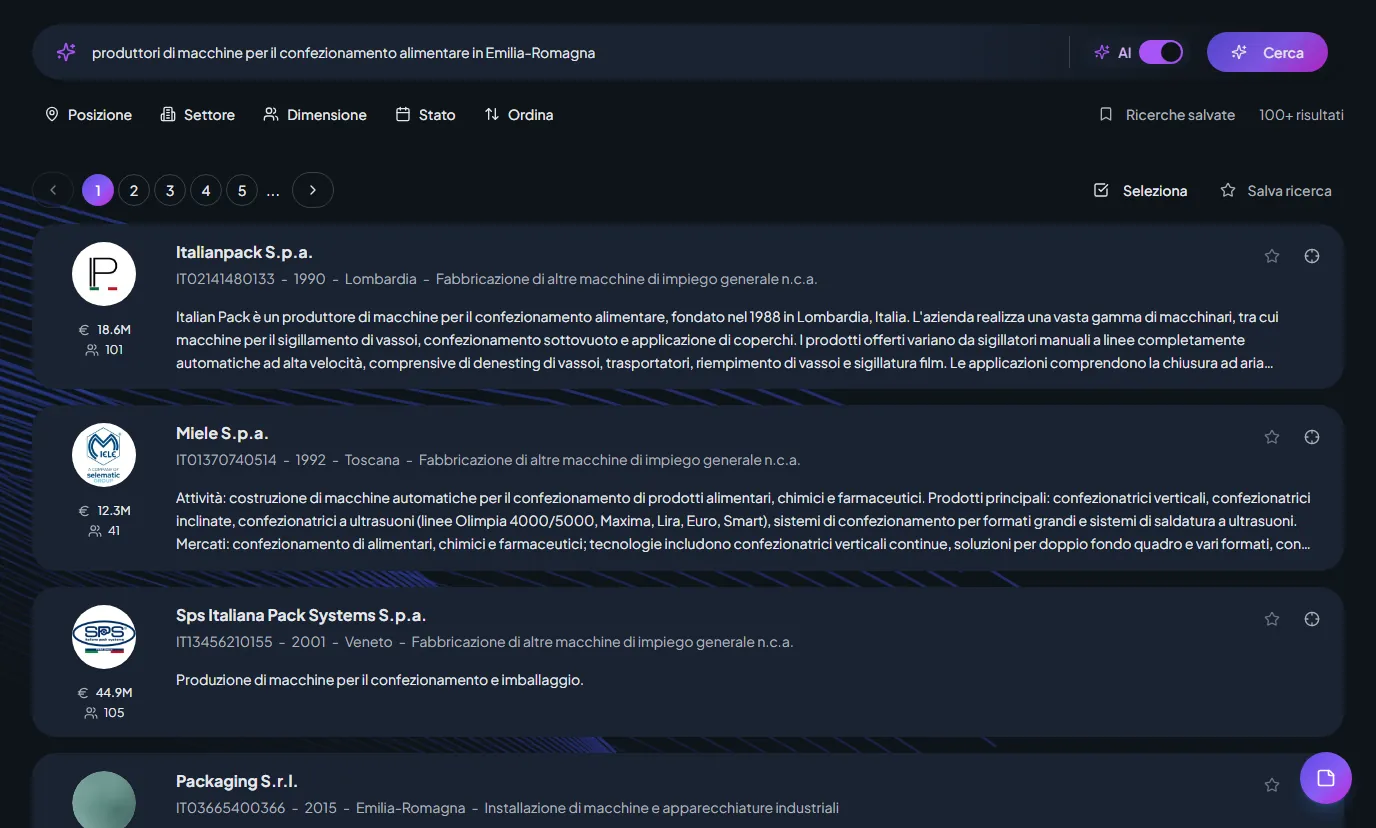
Task: Open the Italianpack S.p.a. company logo
Action: pyautogui.click(x=104, y=274)
